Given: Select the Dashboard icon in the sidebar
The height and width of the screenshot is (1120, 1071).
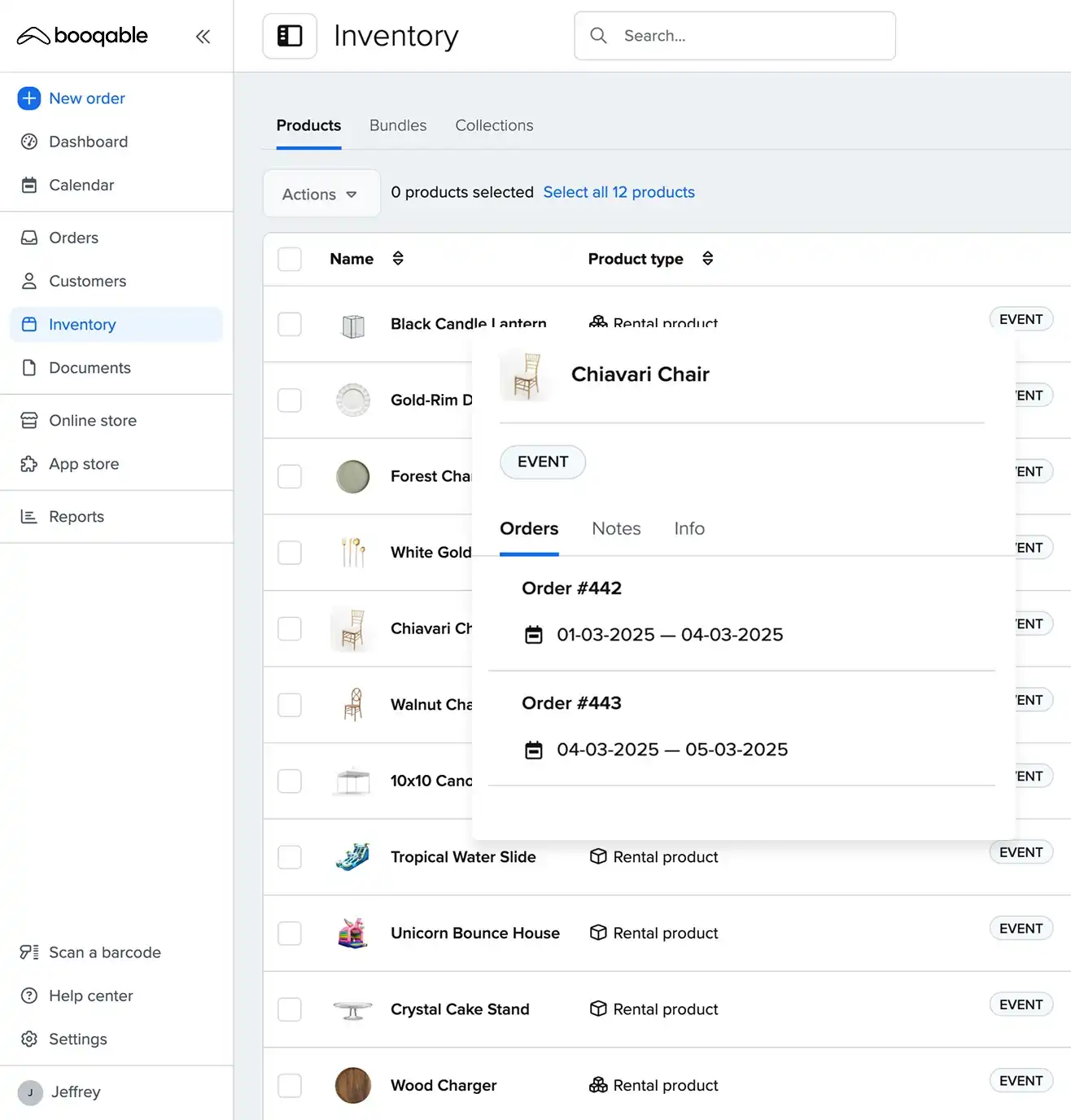Looking at the screenshot, I should click(x=29, y=142).
